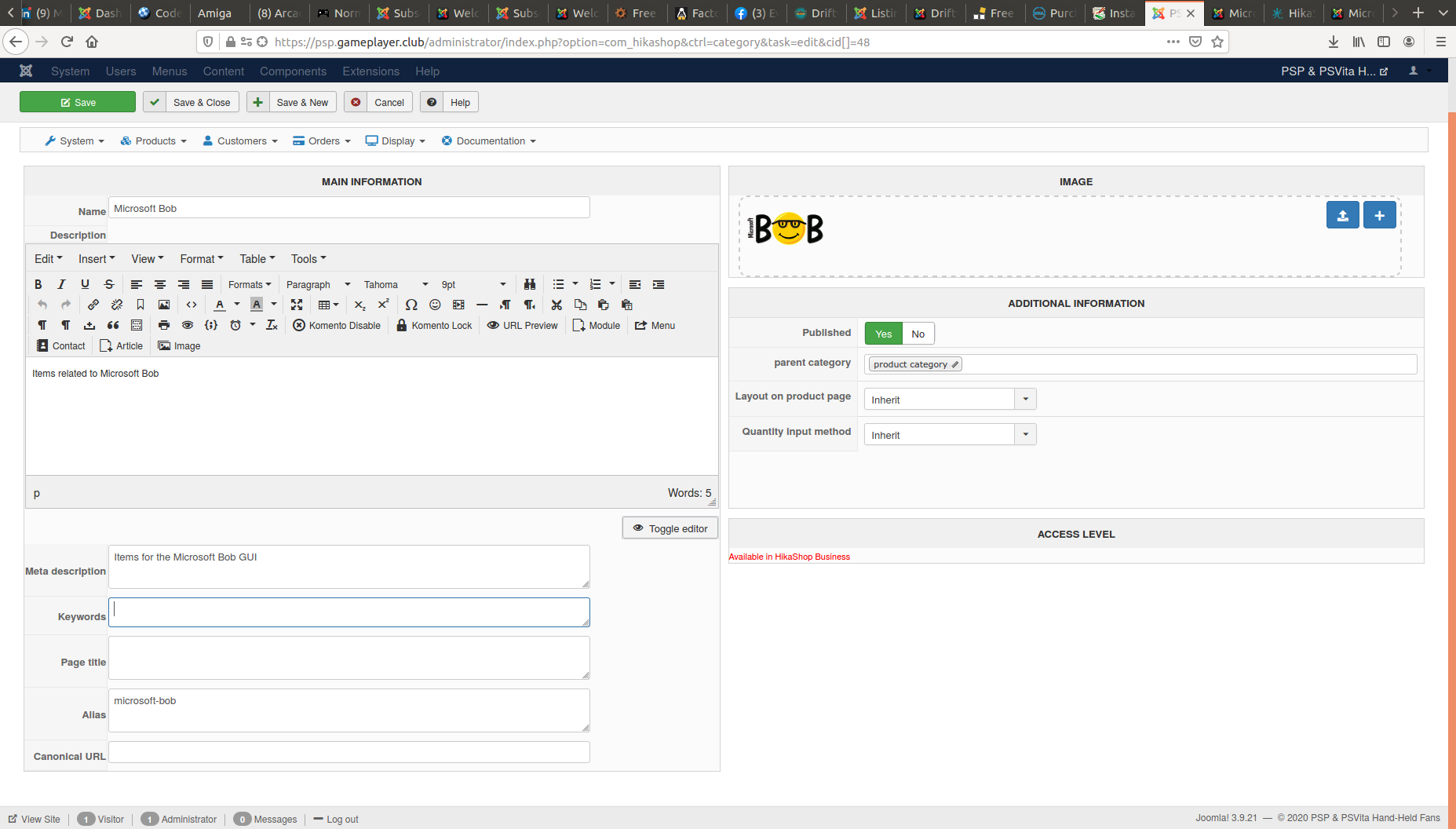Click Save & Close
The width and height of the screenshot is (1456, 829).
(x=191, y=102)
